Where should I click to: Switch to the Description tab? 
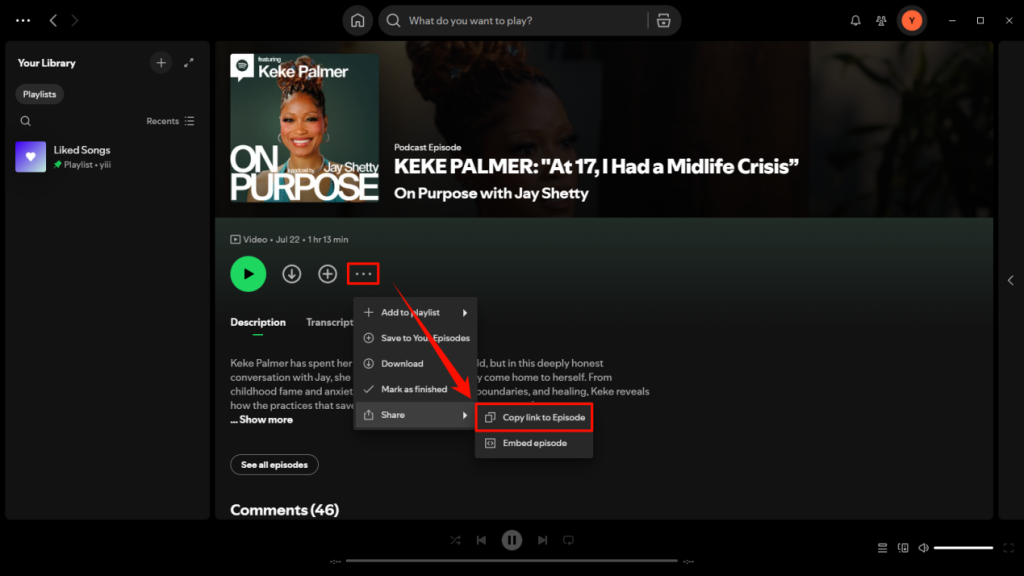258,322
